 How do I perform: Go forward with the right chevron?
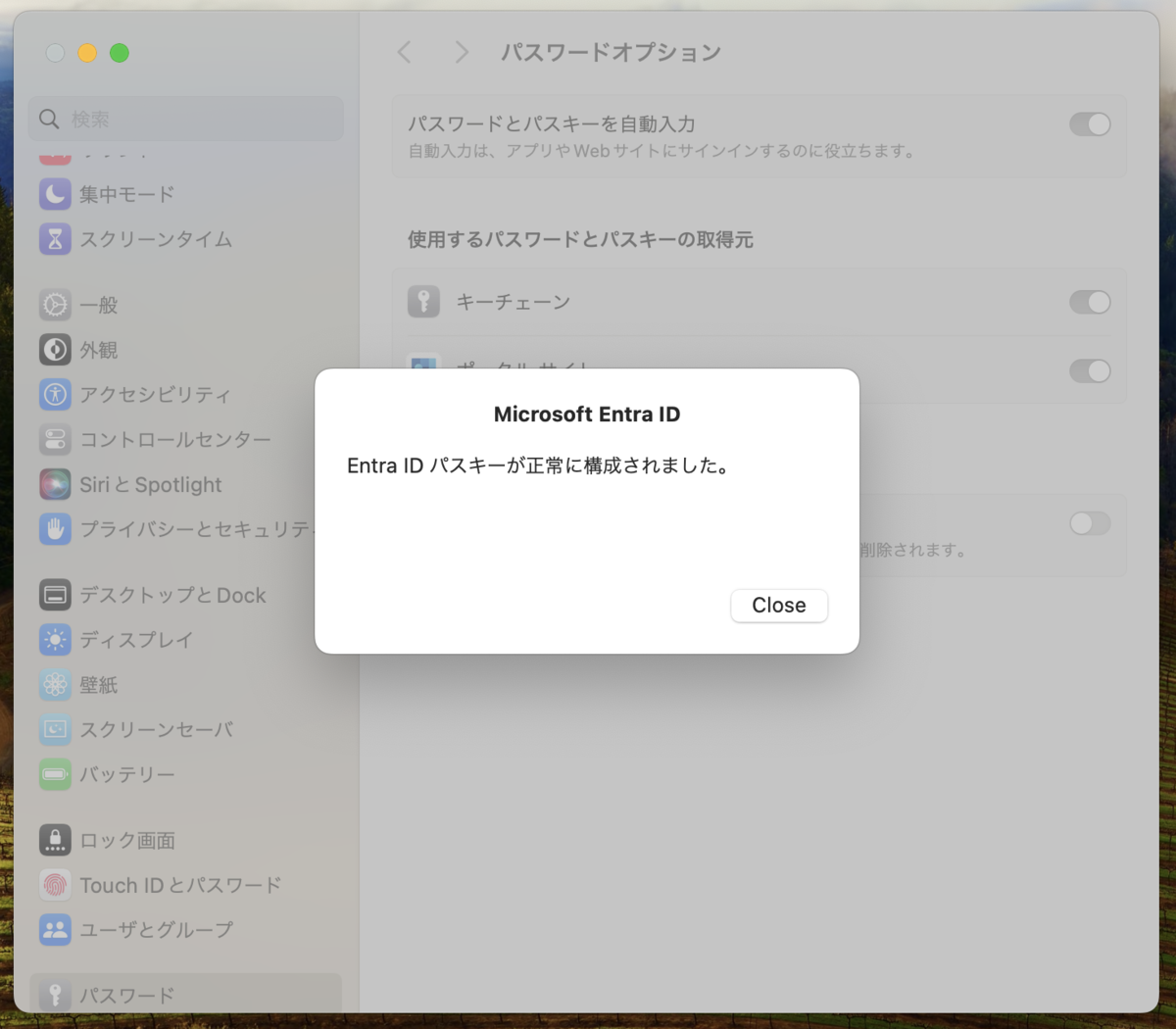462,52
